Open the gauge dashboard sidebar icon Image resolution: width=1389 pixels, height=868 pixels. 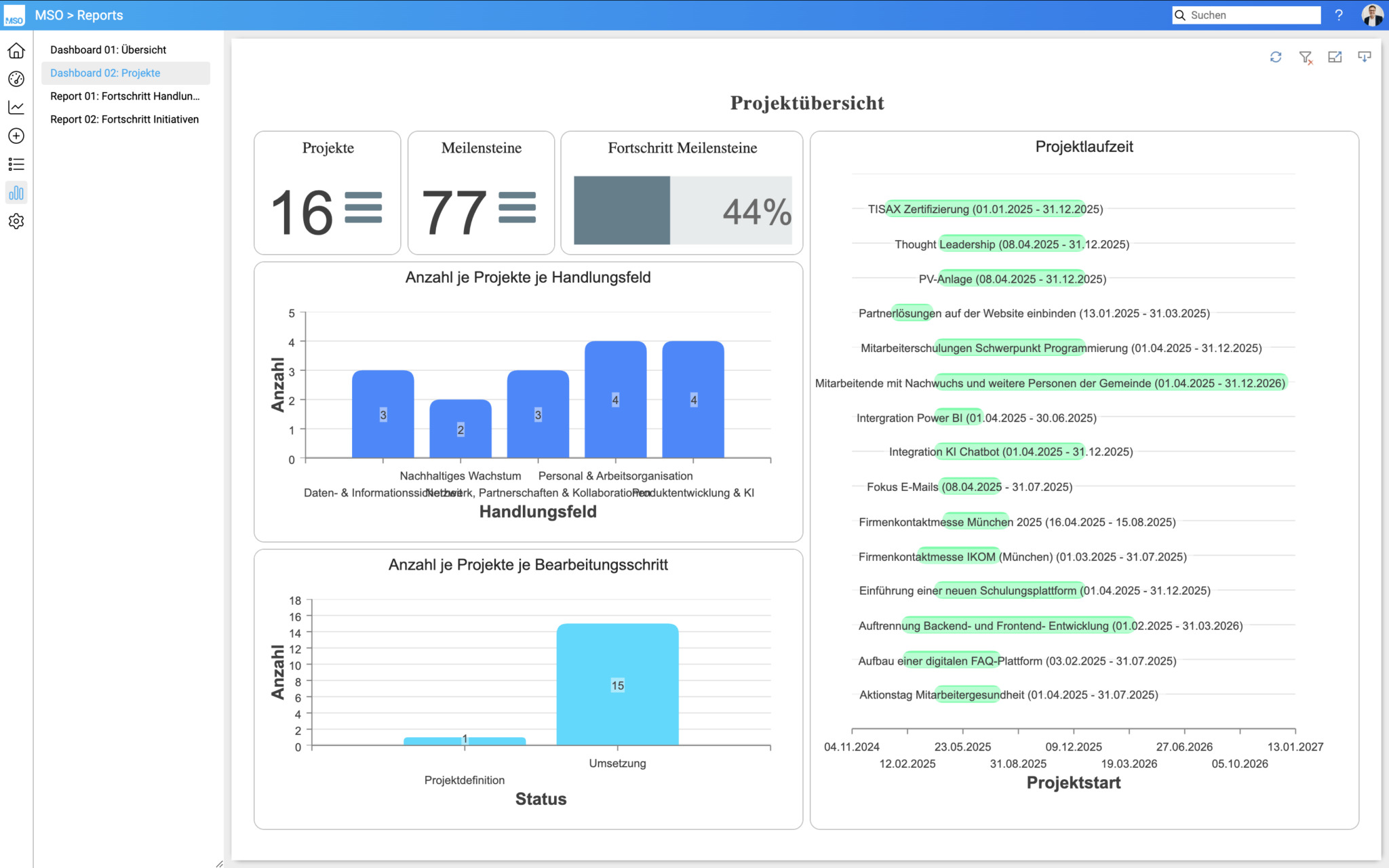pyautogui.click(x=16, y=79)
